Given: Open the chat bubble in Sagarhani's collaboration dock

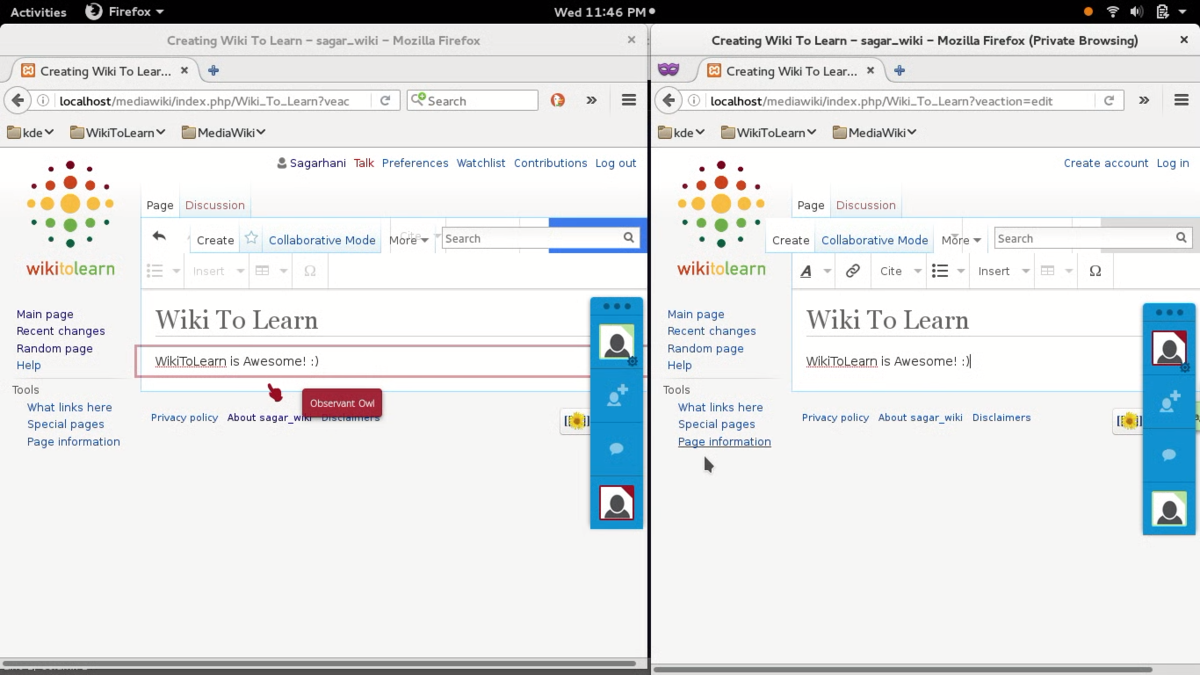Looking at the screenshot, I should [x=616, y=449].
